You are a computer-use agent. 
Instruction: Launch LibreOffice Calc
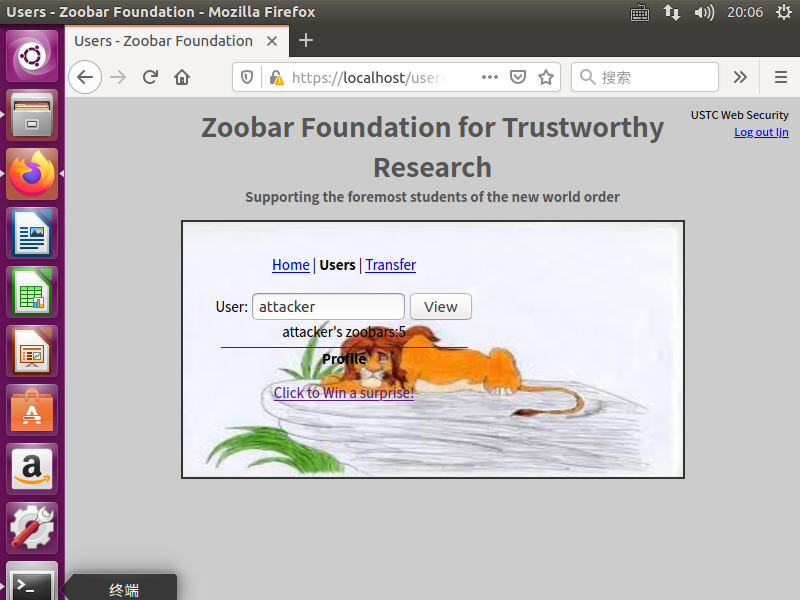pyautogui.click(x=32, y=292)
